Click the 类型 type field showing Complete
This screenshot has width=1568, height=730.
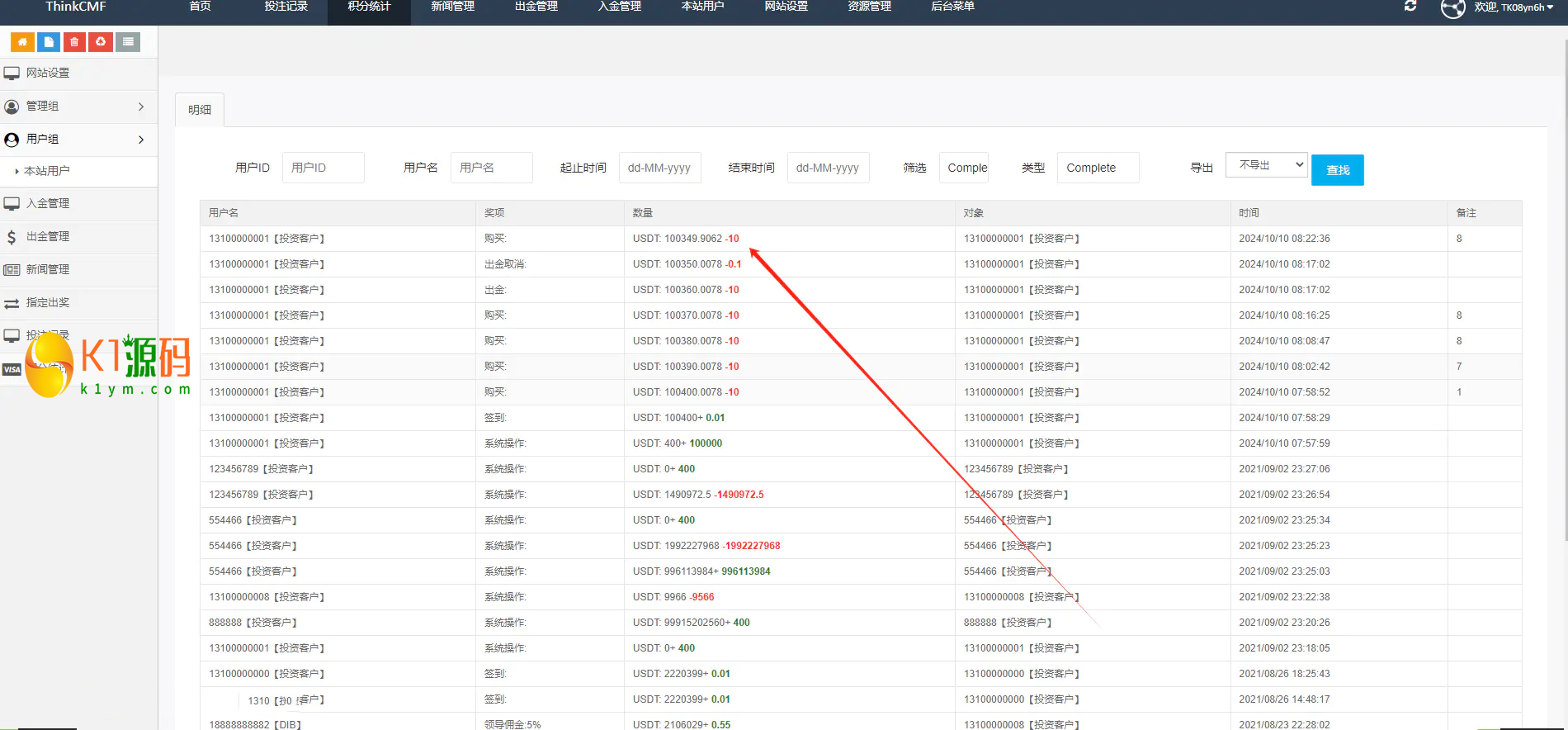point(1098,168)
